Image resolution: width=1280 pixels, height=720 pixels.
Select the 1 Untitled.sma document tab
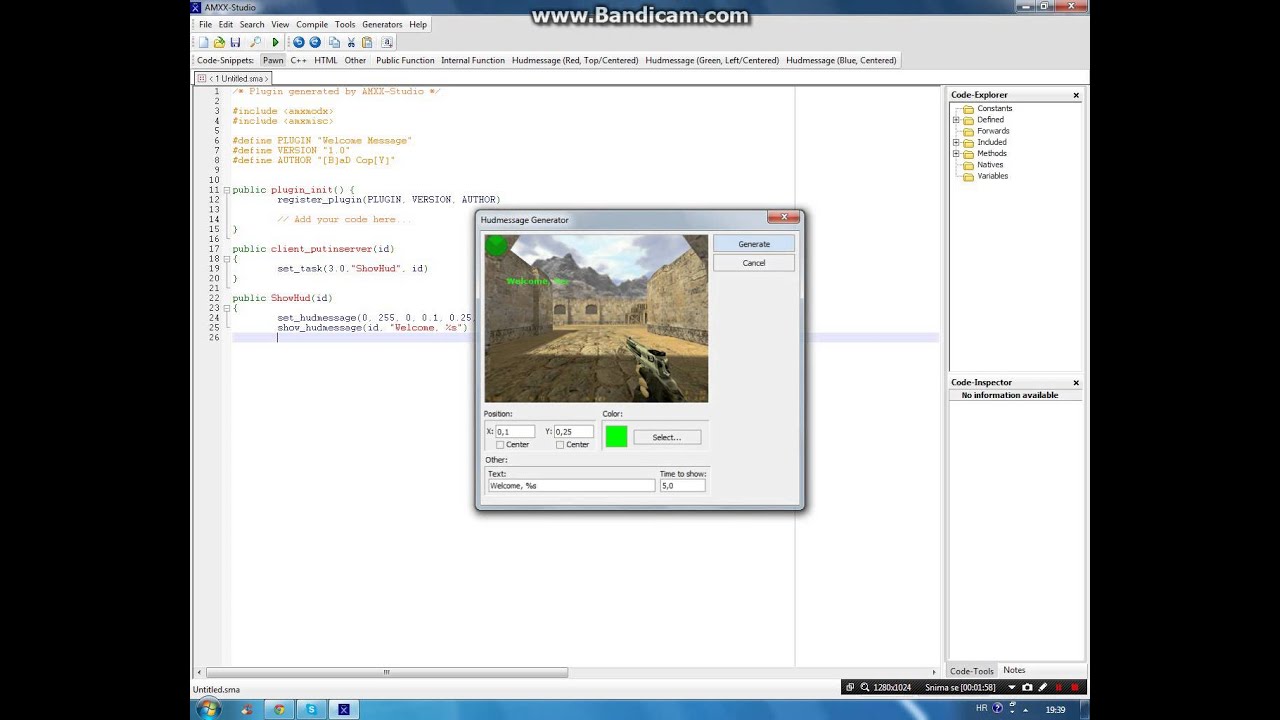pos(233,78)
